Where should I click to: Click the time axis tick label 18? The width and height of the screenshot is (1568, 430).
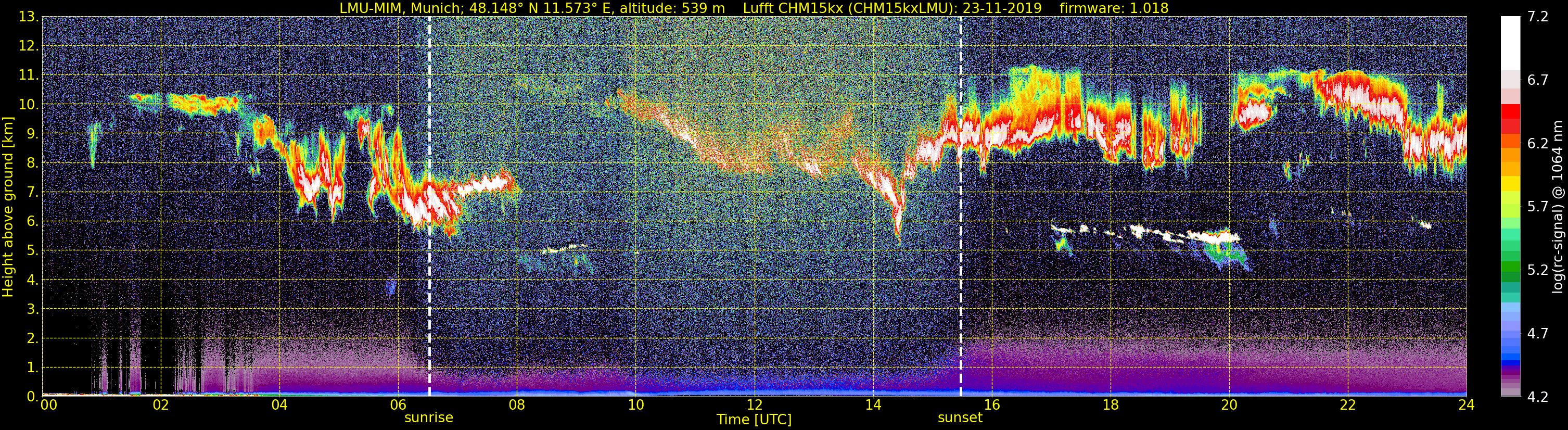(1110, 405)
